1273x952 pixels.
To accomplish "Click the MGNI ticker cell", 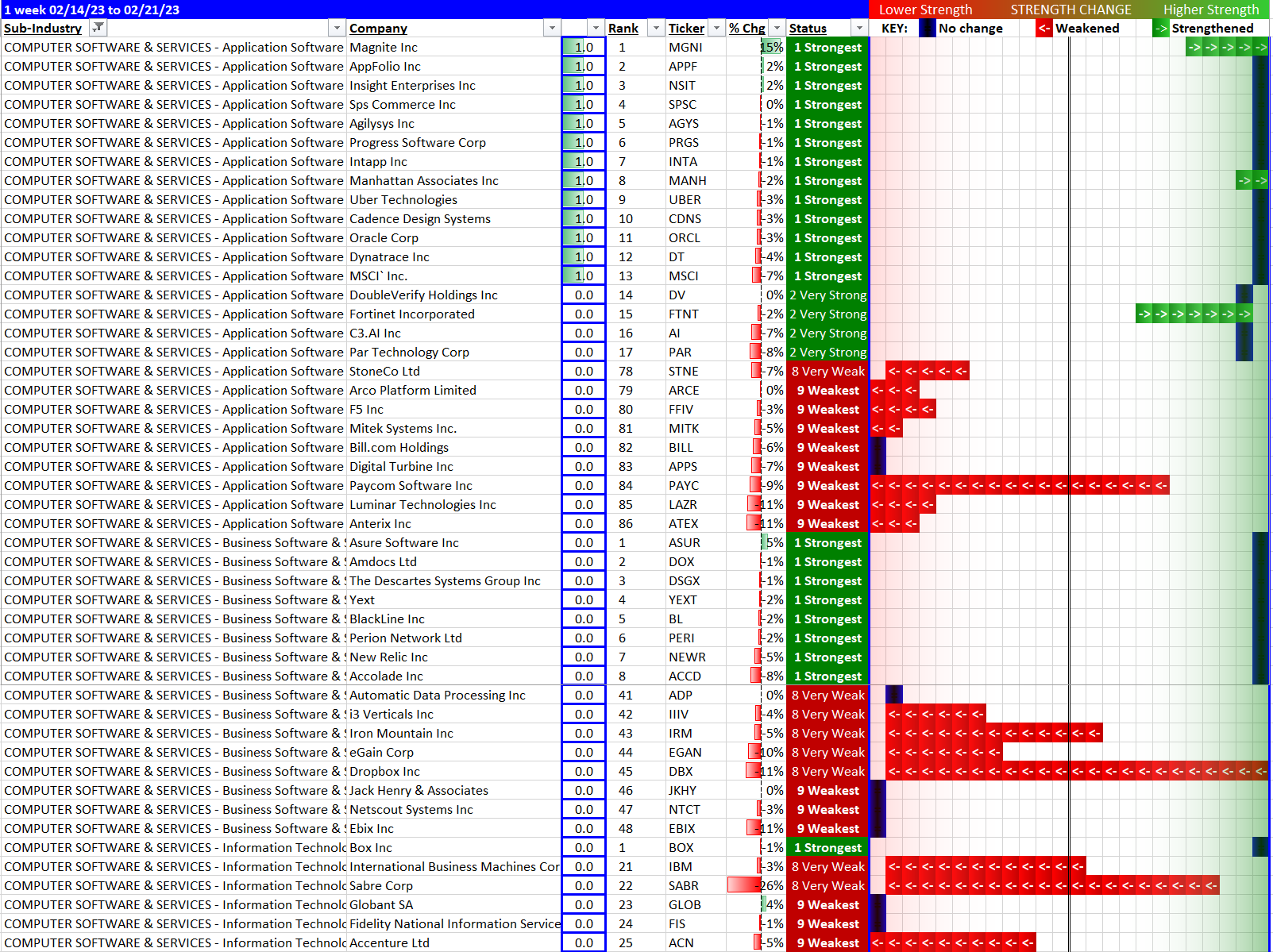I will [x=696, y=48].
